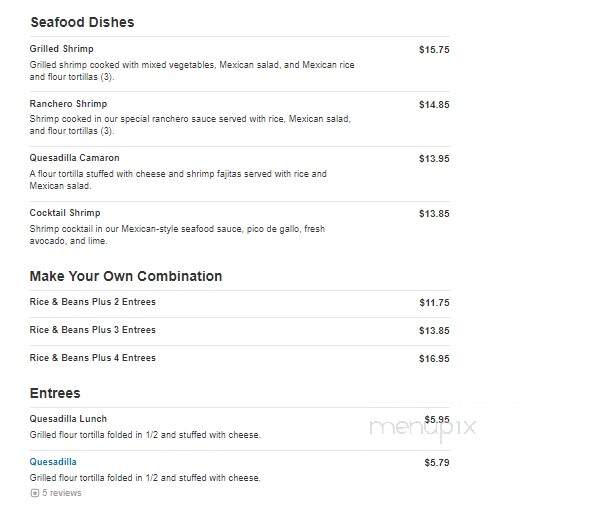Select Rice & Beans Plus 4 Entrees
Viewport: 602px width, 510px height.
coord(93,358)
